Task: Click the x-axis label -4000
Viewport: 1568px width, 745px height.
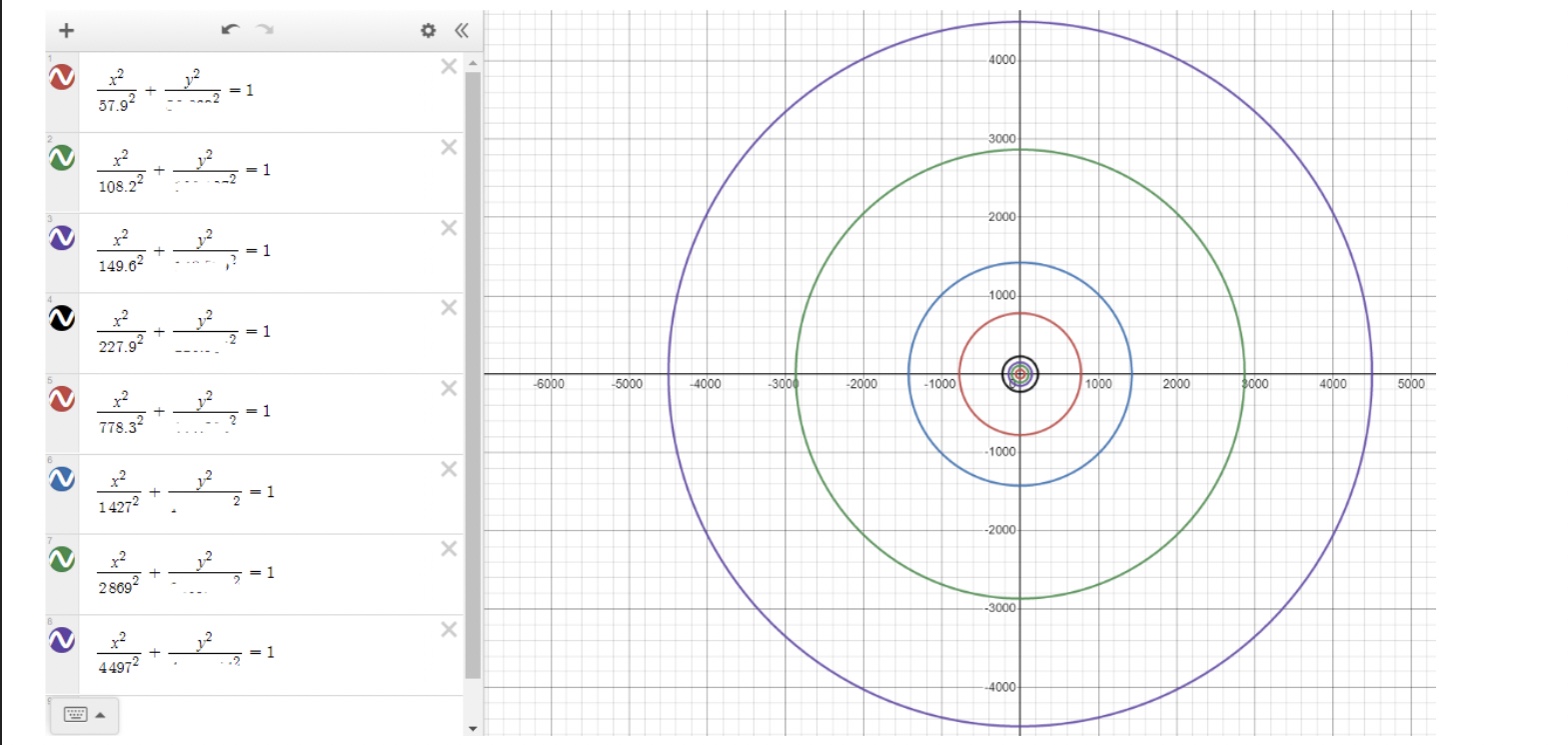Action: tap(705, 384)
